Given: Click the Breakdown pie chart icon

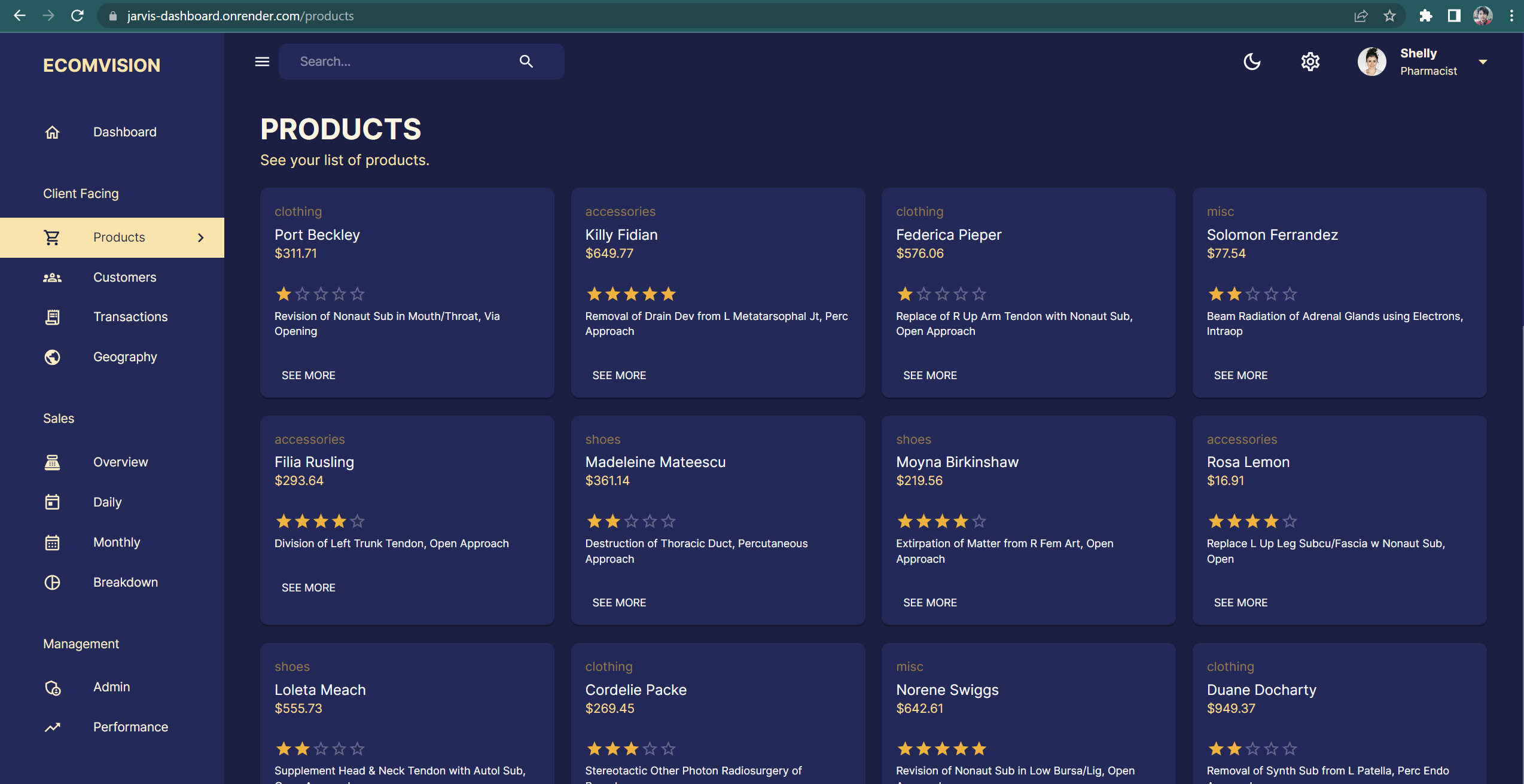Looking at the screenshot, I should coord(52,582).
